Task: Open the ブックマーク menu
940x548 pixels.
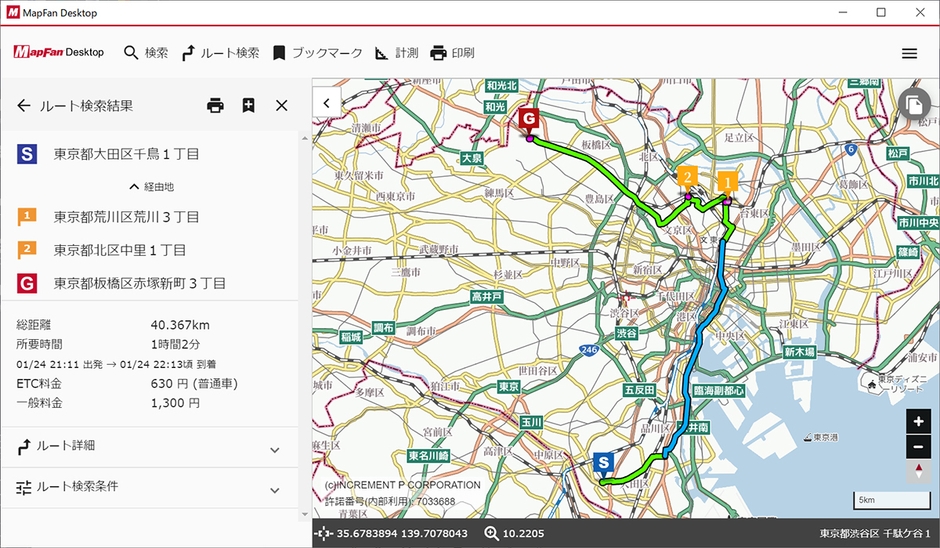Action: coord(317,53)
